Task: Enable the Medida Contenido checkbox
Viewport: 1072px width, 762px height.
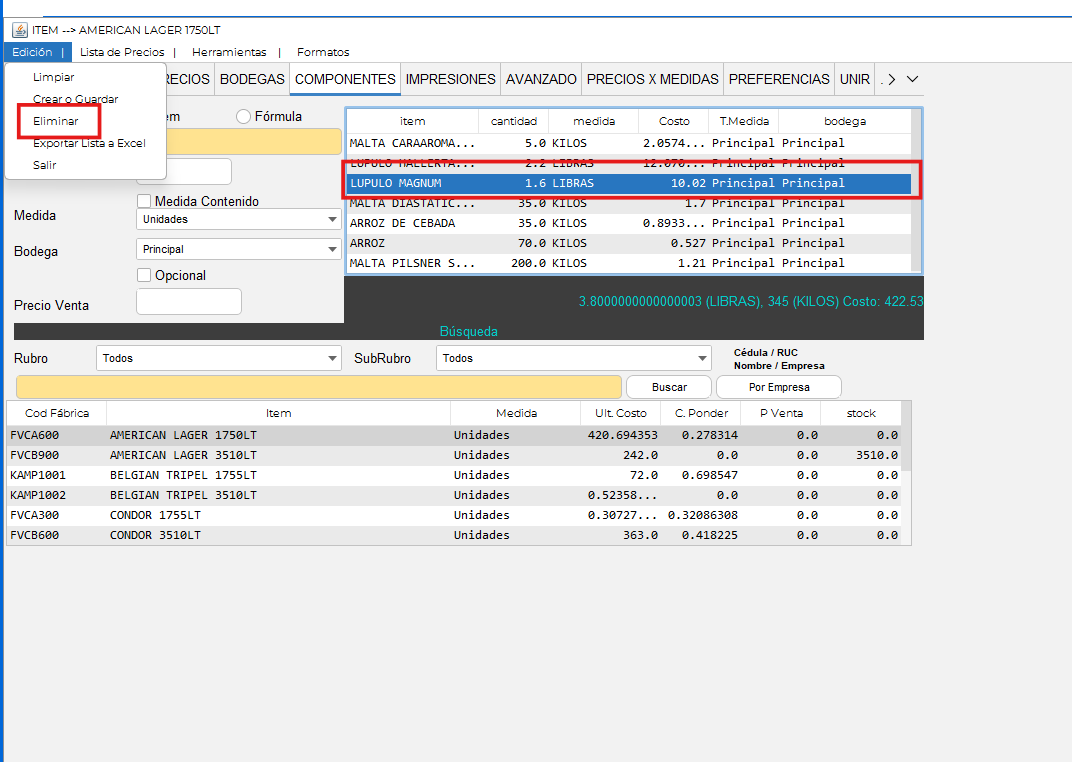Action: tap(144, 201)
